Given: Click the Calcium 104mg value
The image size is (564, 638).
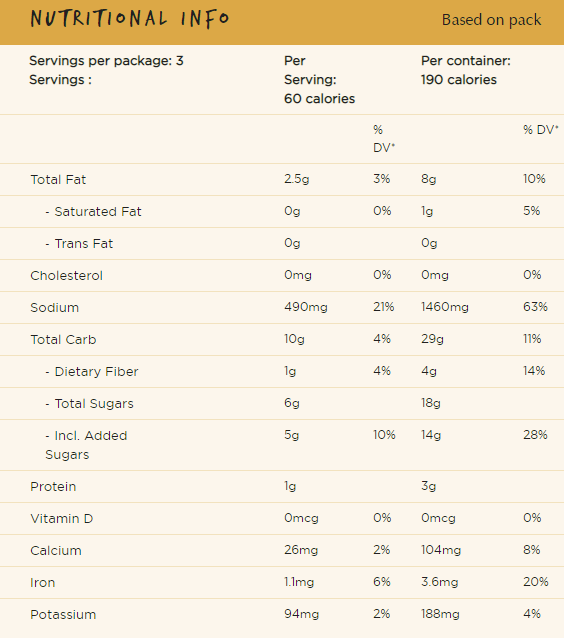Looking at the screenshot, I should coord(441,550).
